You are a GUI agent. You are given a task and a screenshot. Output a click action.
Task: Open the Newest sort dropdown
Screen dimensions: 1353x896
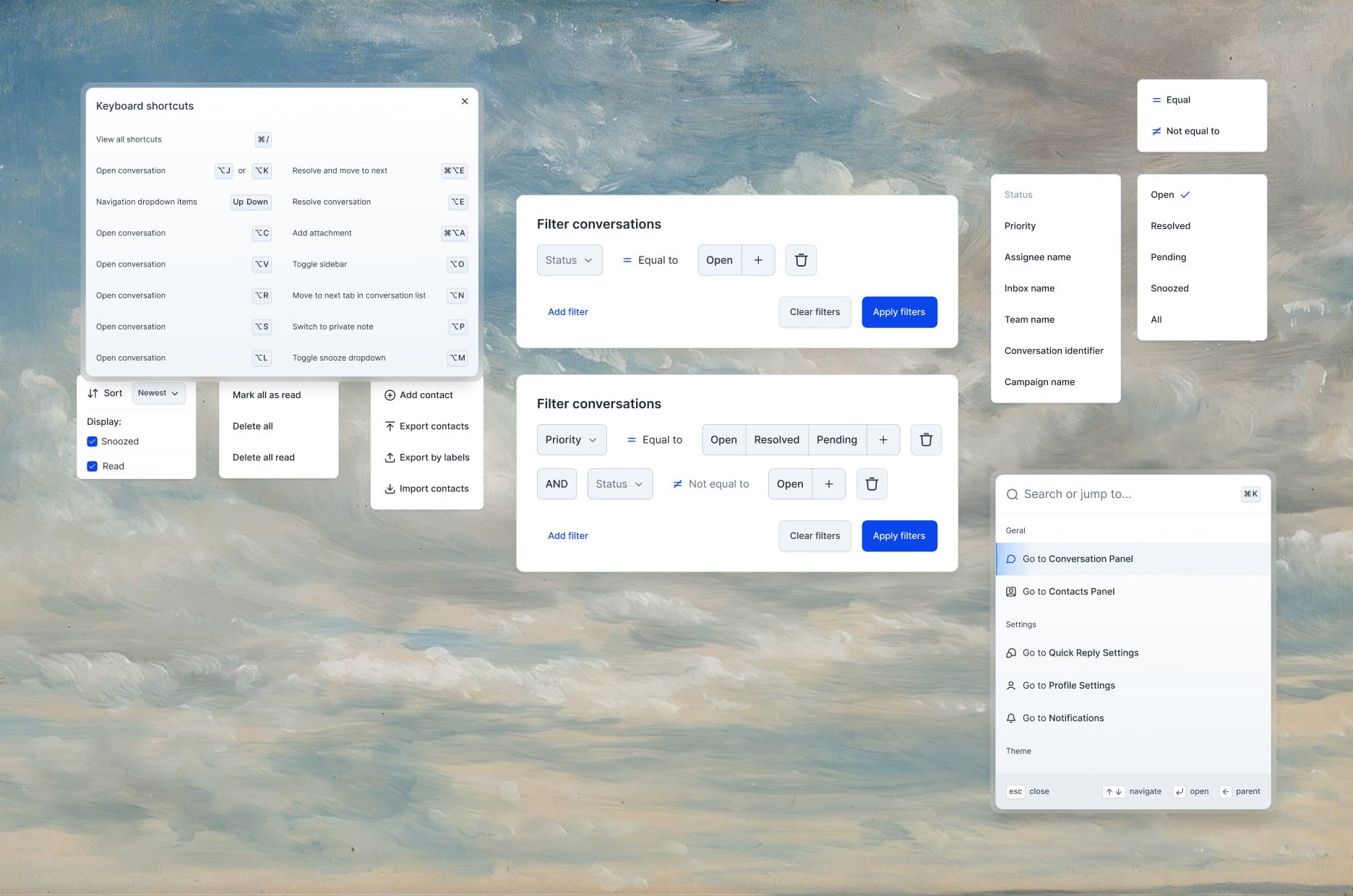159,393
